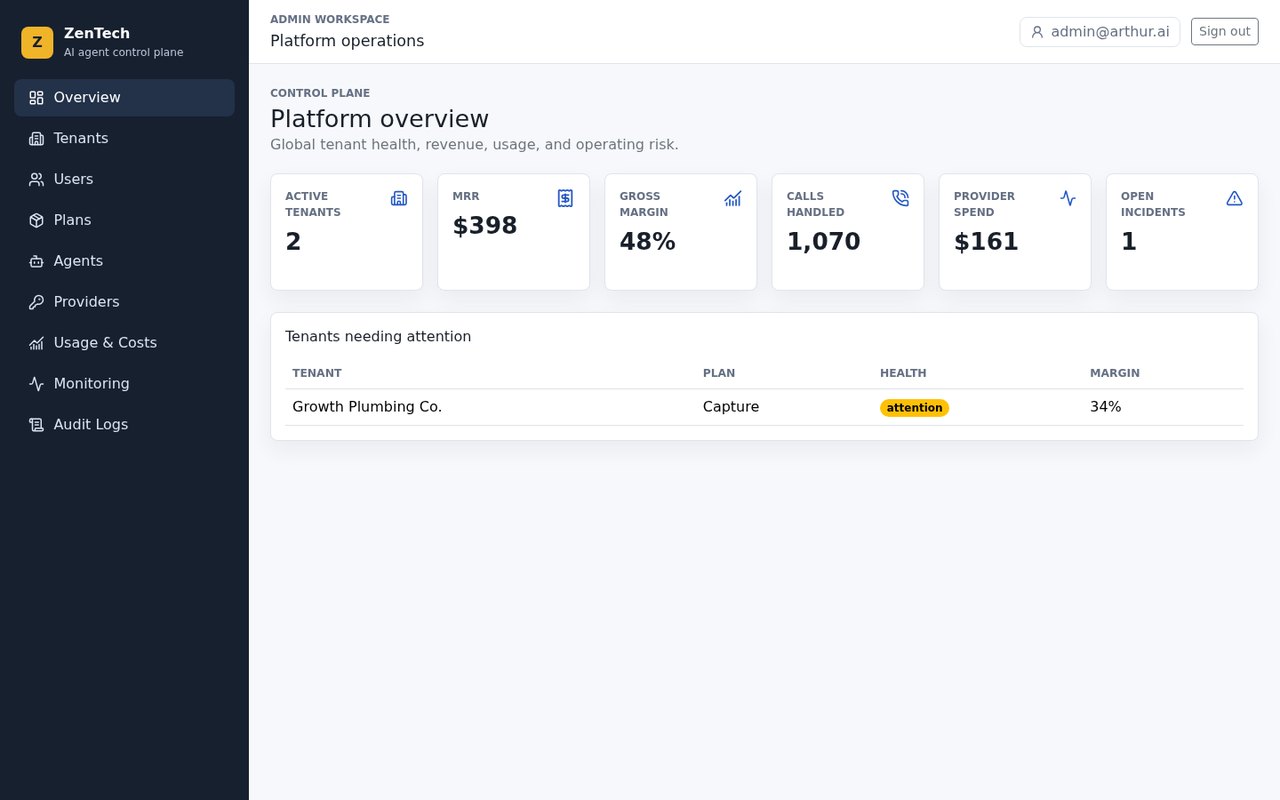Viewport: 1280px width, 800px height.
Task: Go to Providers
Action: coord(124,303)
